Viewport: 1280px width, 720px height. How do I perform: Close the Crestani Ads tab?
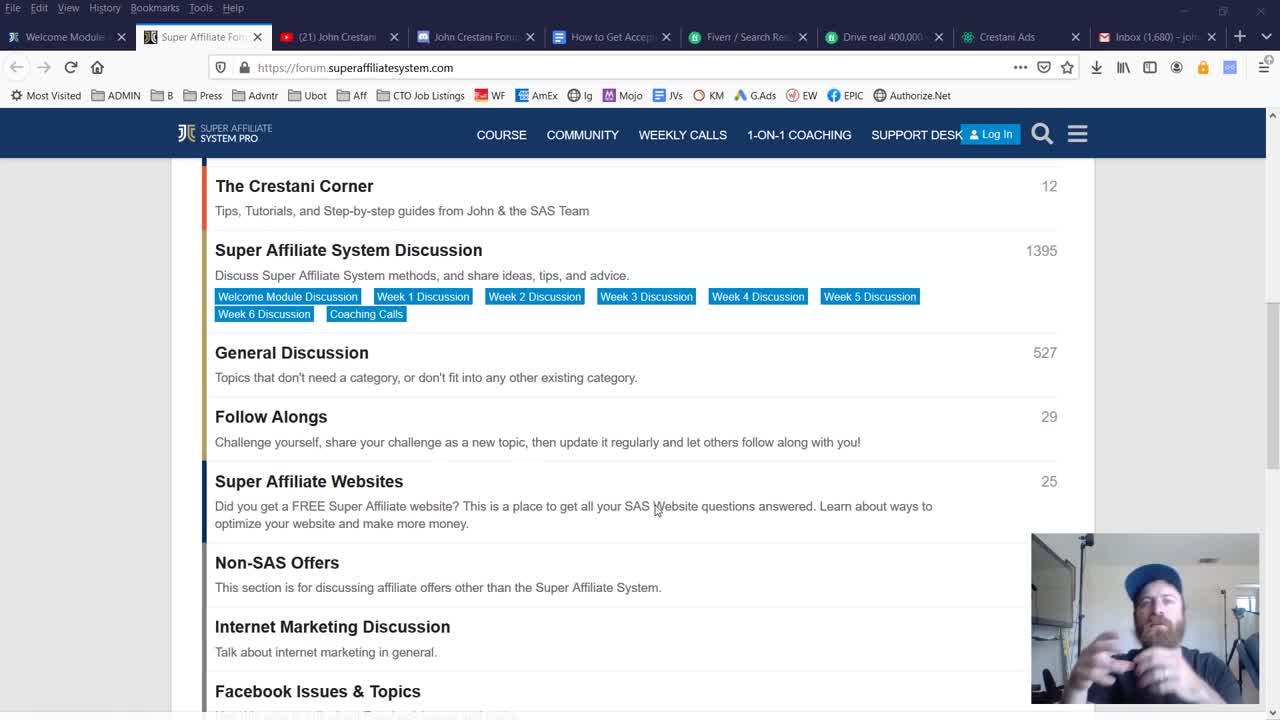[x=1075, y=37]
